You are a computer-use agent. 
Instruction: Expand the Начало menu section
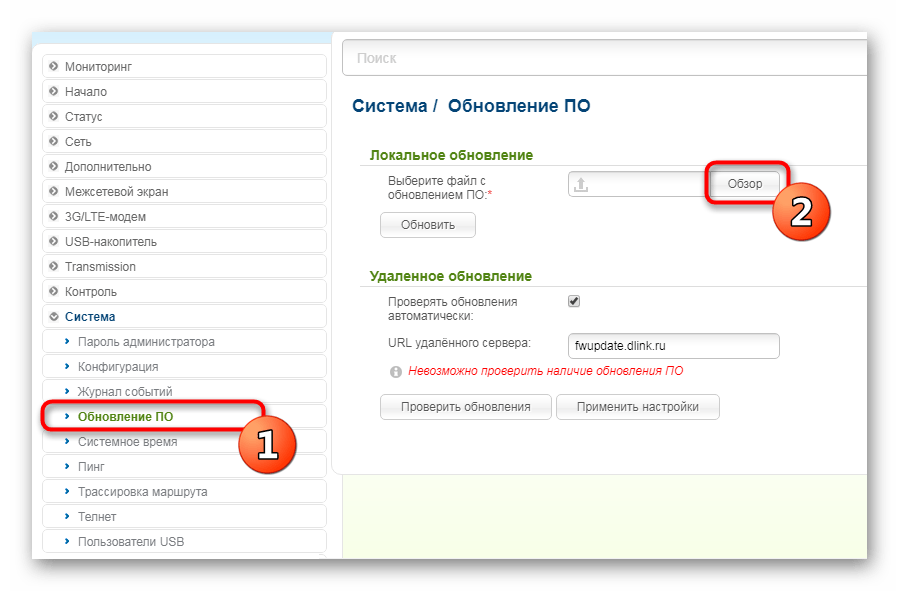(x=85, y=92)
